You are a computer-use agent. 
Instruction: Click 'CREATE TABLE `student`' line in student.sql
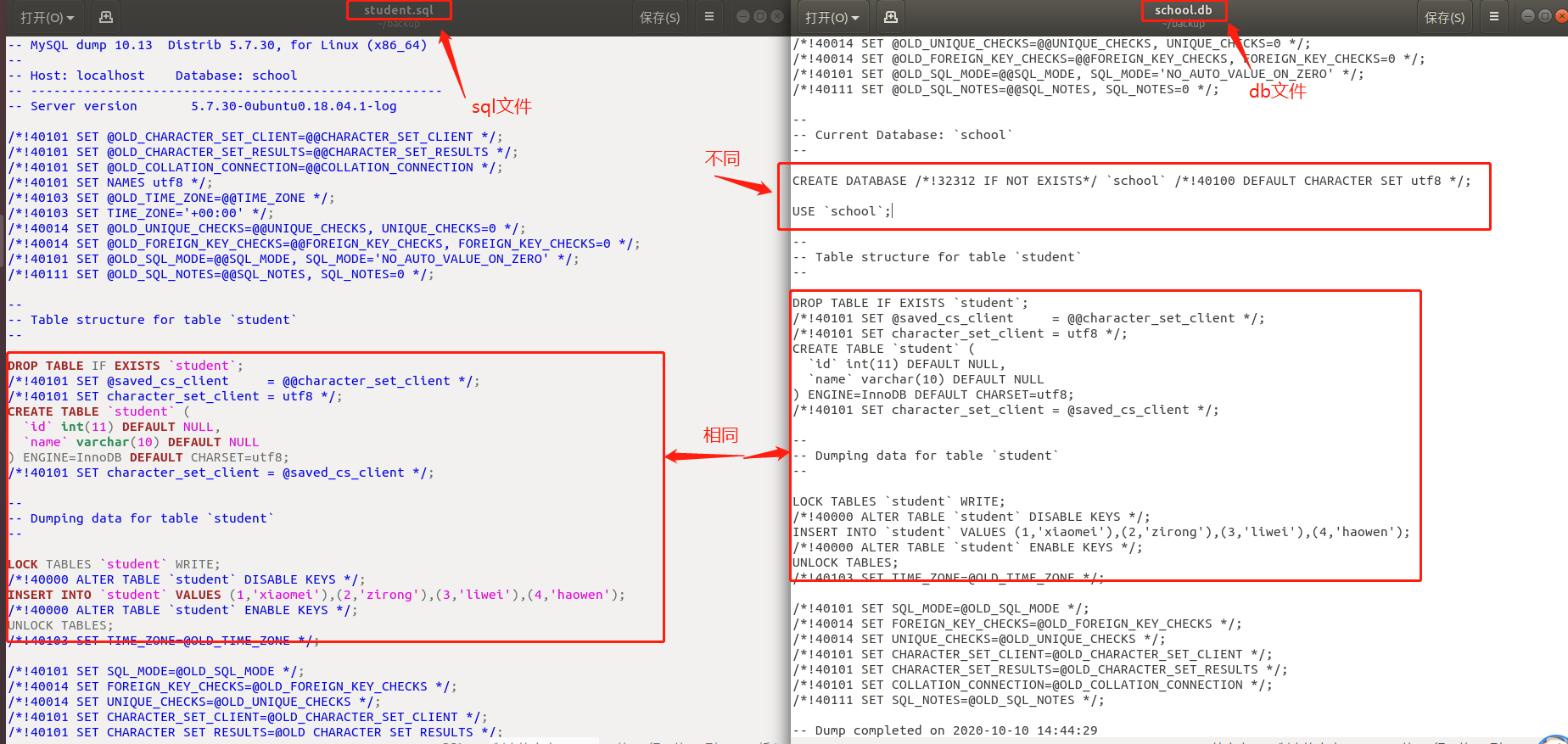[x=99, y=411]
